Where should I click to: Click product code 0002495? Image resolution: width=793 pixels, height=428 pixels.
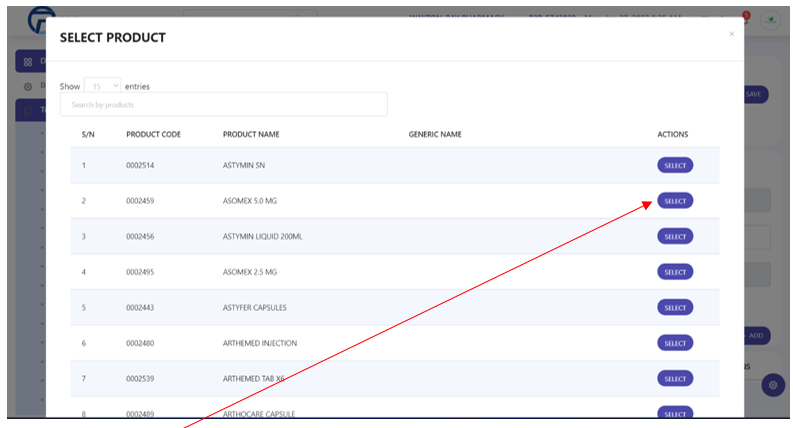coord(140,272)
